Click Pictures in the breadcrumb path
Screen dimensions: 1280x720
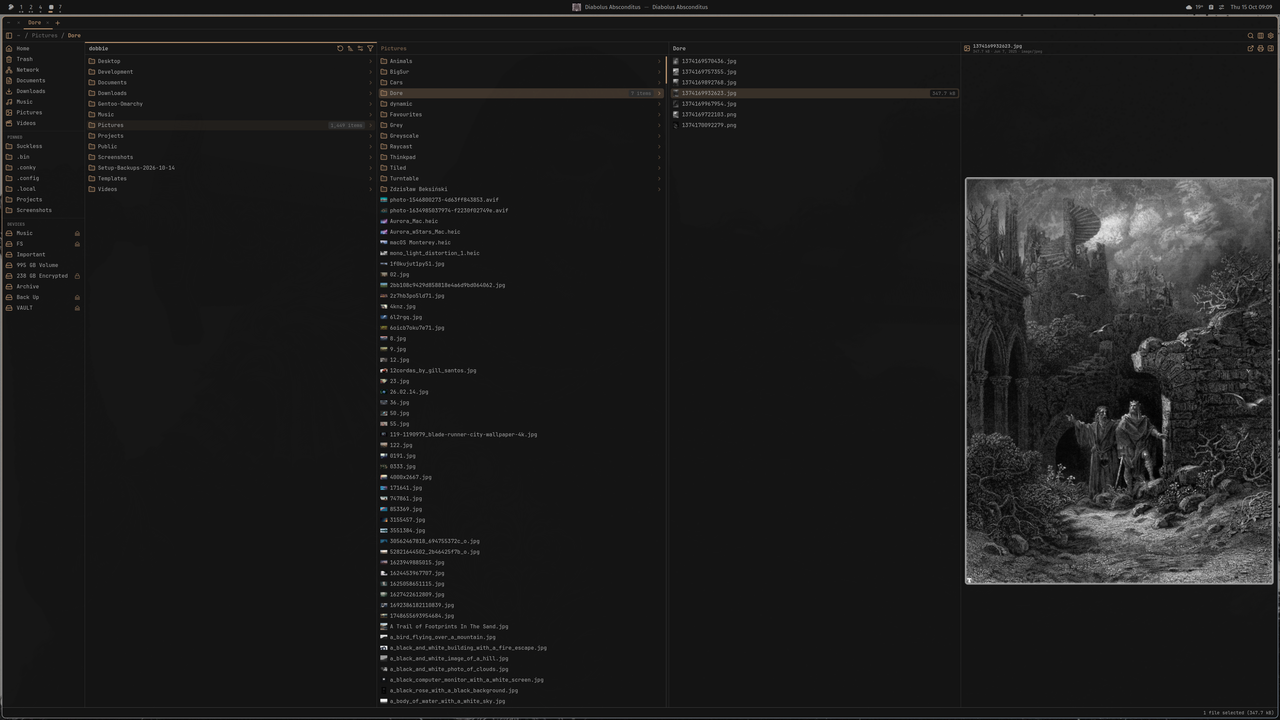44,36
